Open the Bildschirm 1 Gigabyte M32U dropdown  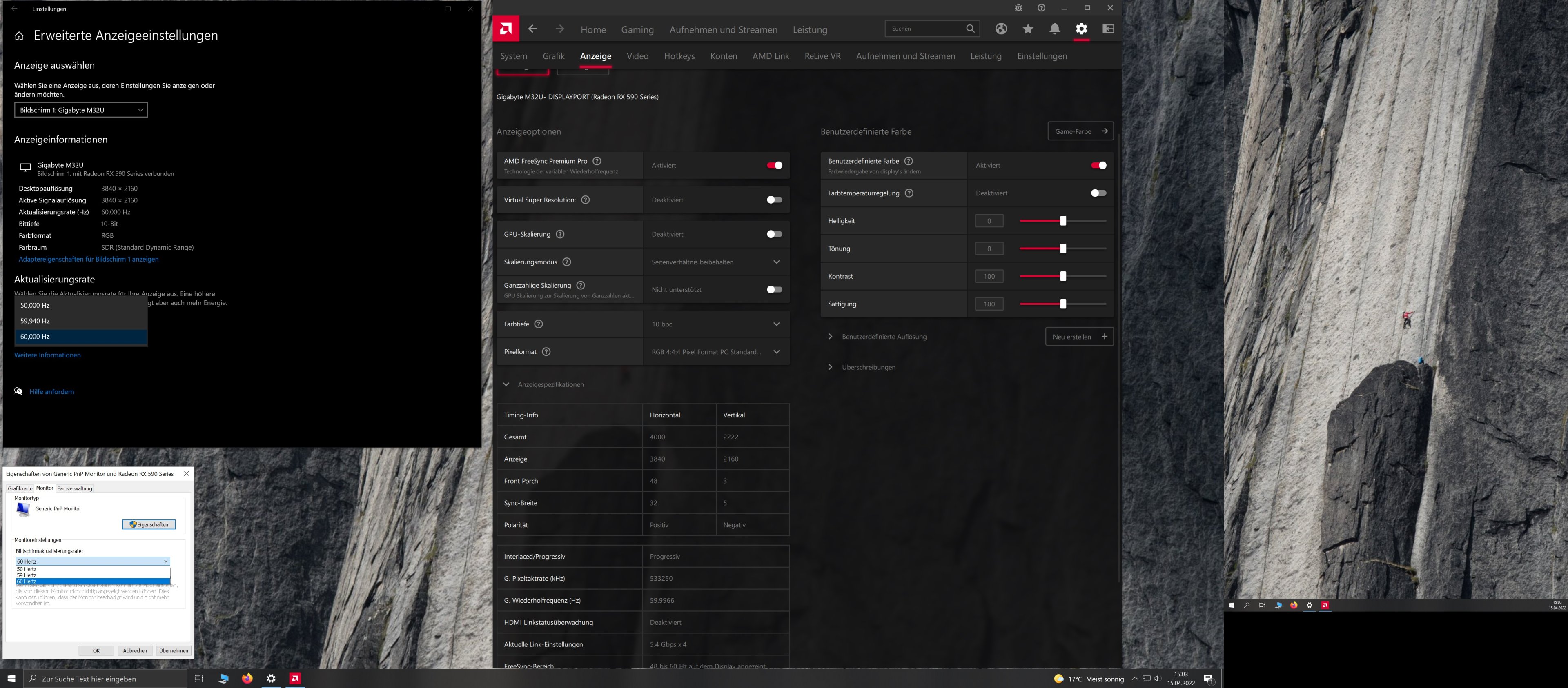click(x=81, y=110)
